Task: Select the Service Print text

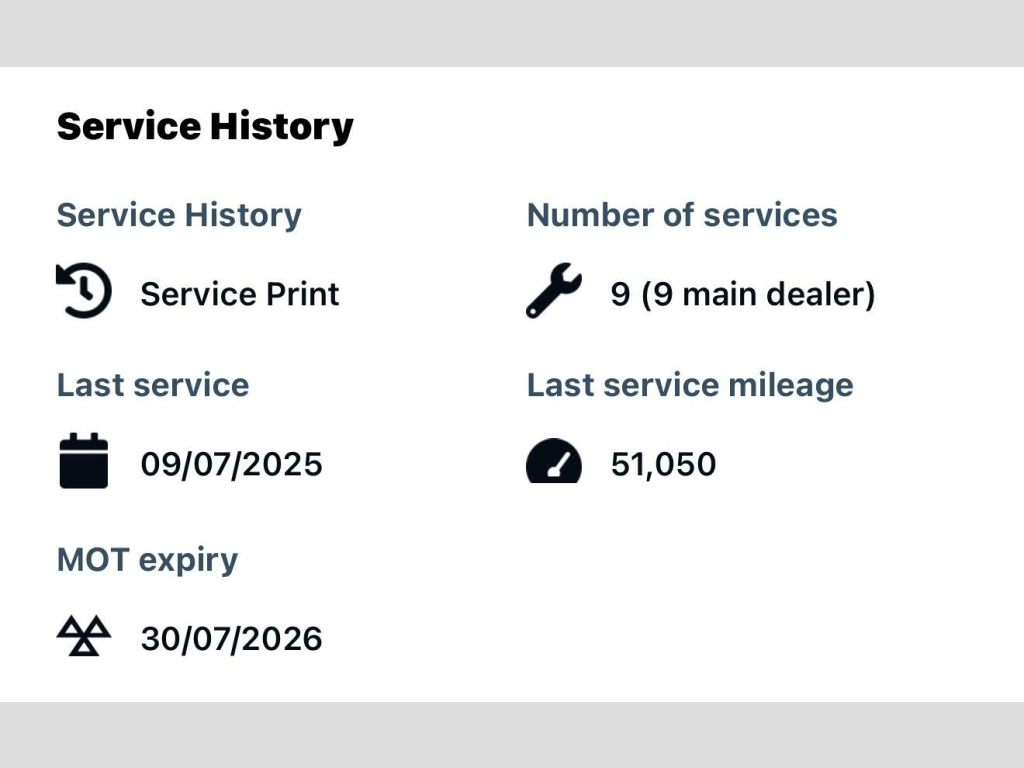Action: 240,294
